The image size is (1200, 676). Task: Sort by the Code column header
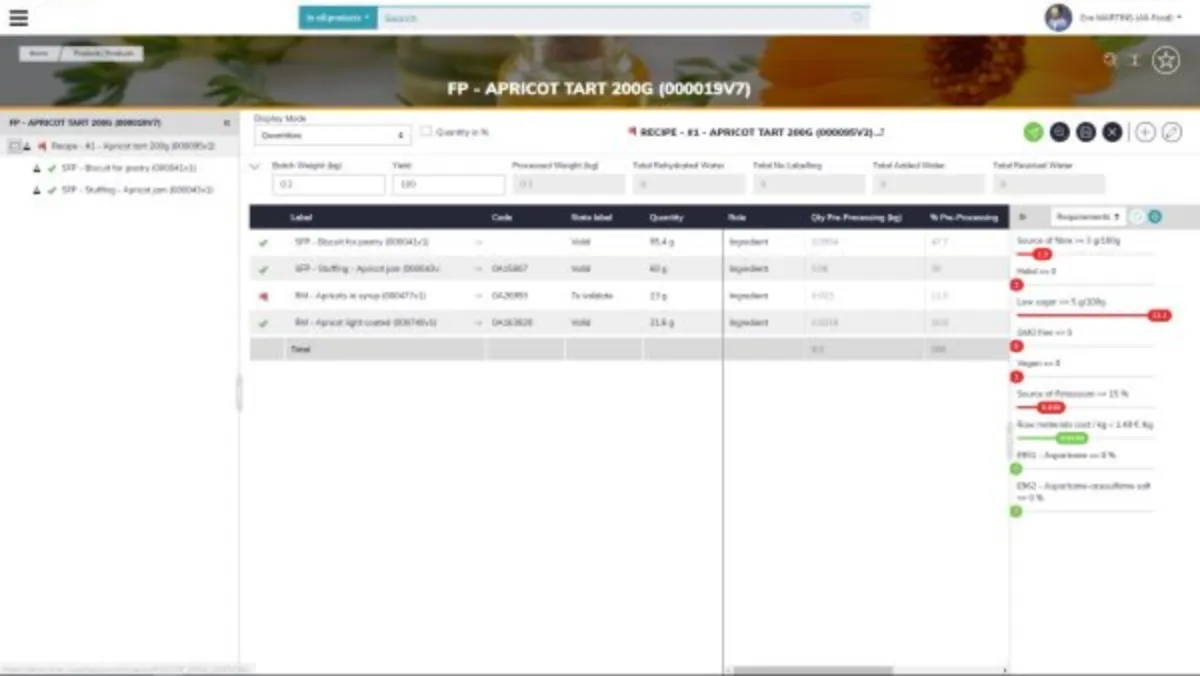click(502, 217)
